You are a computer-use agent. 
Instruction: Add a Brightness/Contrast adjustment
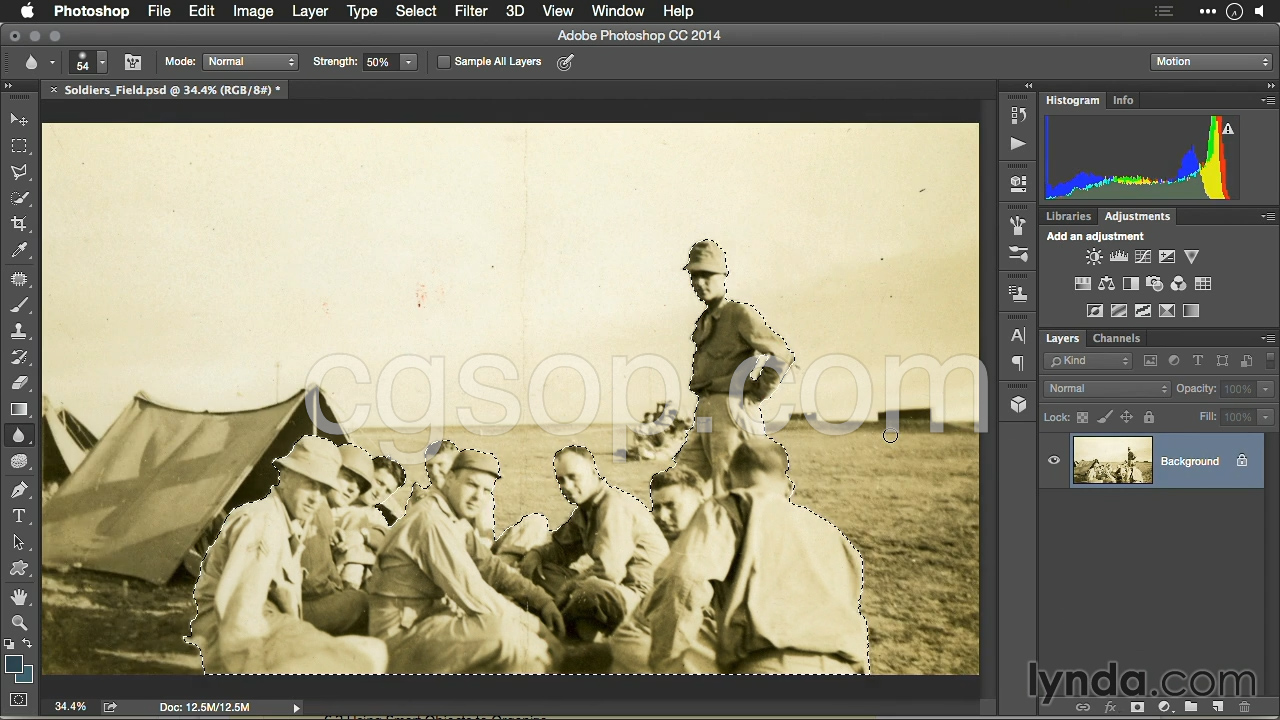point(1094,257)
